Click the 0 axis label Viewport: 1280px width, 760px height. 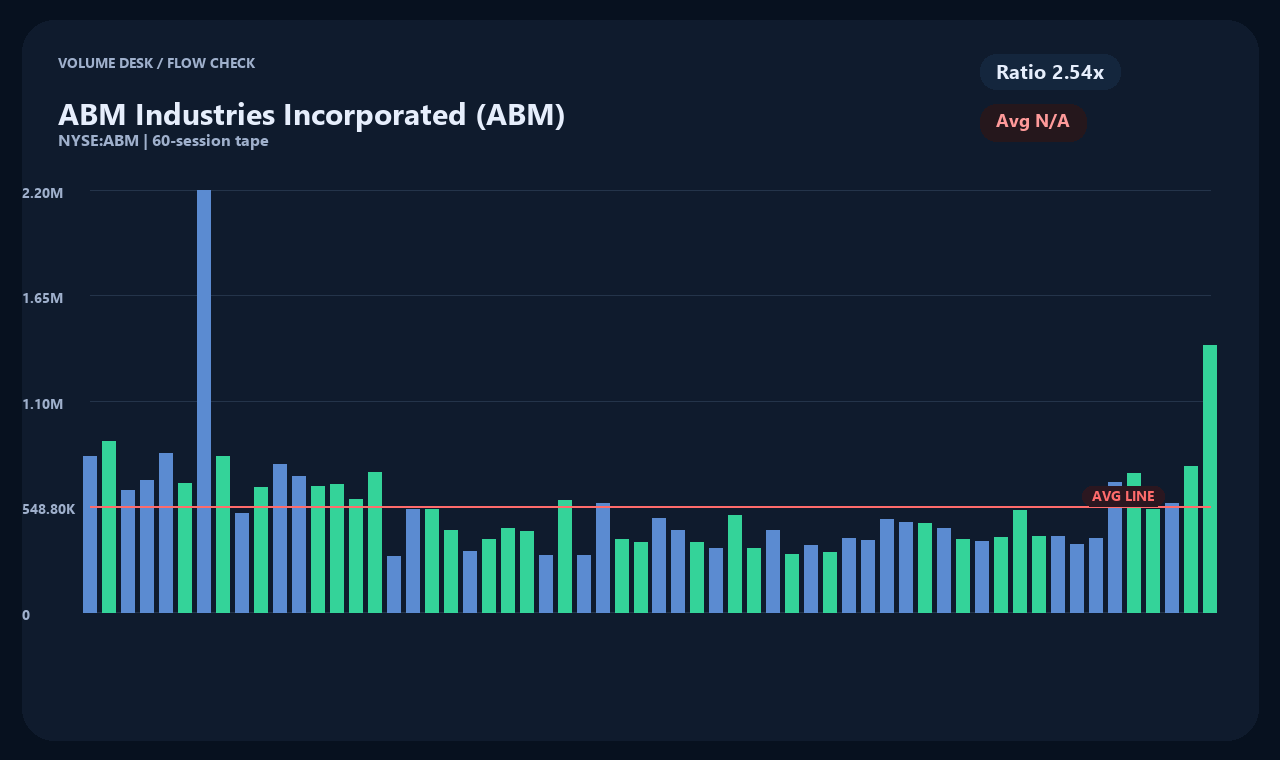[26, 615]
